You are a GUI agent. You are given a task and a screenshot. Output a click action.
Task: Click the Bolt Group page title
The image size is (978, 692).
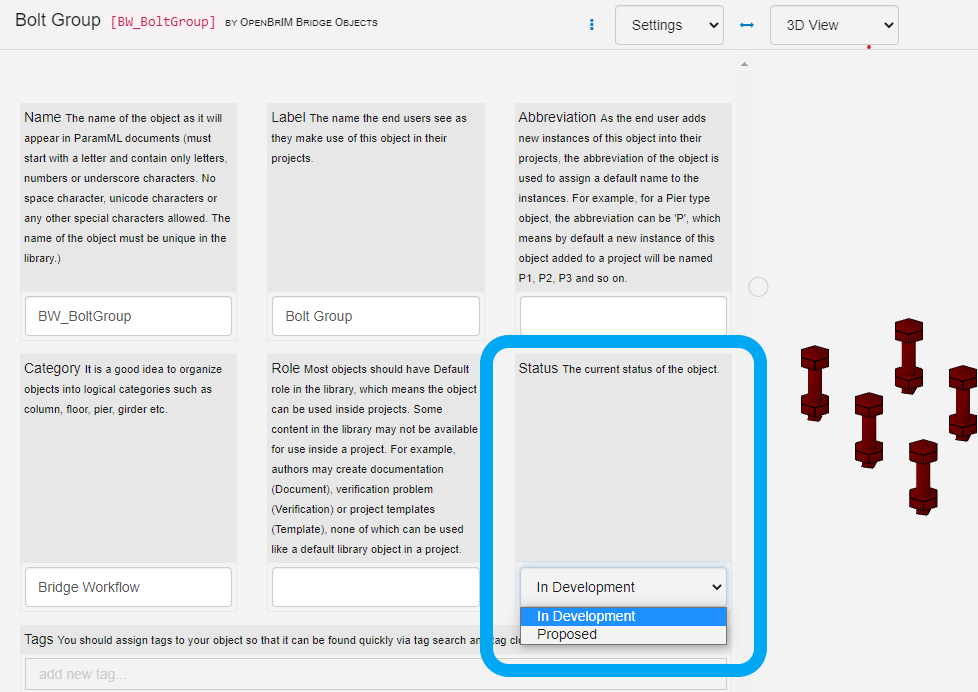58,20
